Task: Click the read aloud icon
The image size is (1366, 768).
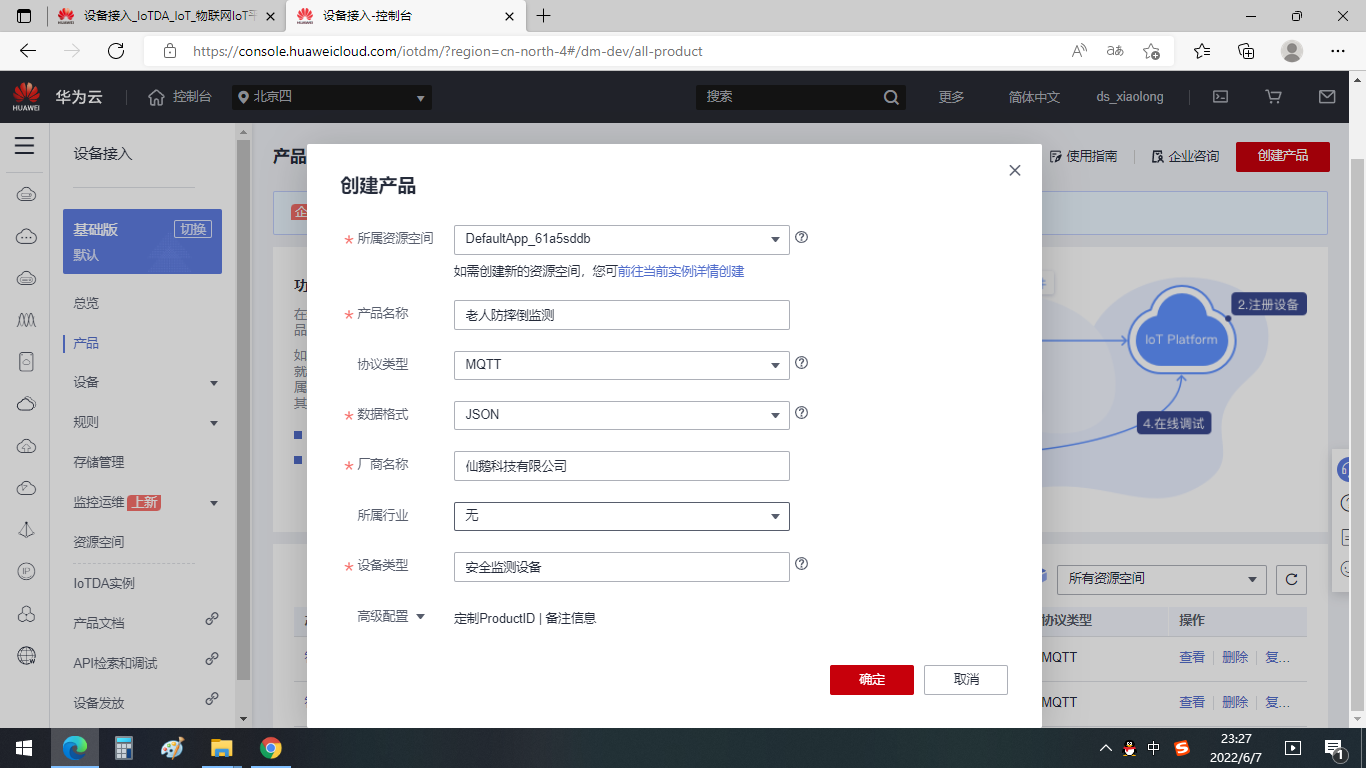Action: [x=1079, y=51]
